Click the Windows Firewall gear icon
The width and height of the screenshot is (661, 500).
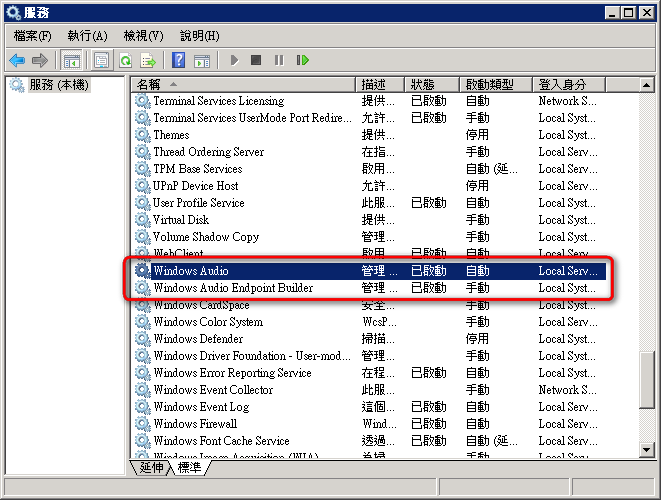coord(142,424)
